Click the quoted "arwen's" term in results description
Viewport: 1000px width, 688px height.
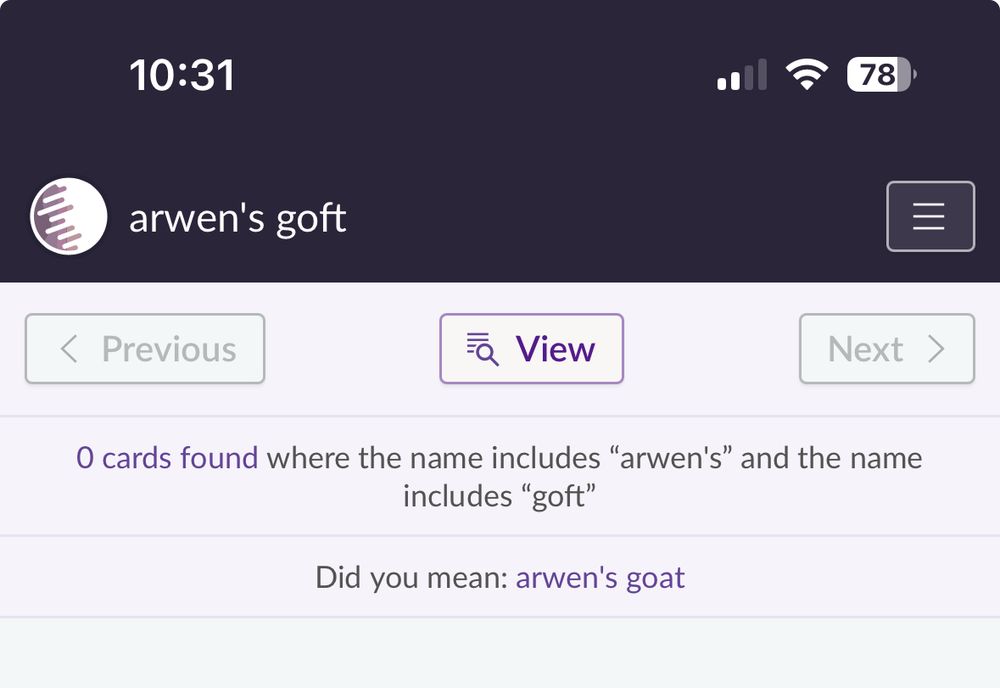point(671,458)
